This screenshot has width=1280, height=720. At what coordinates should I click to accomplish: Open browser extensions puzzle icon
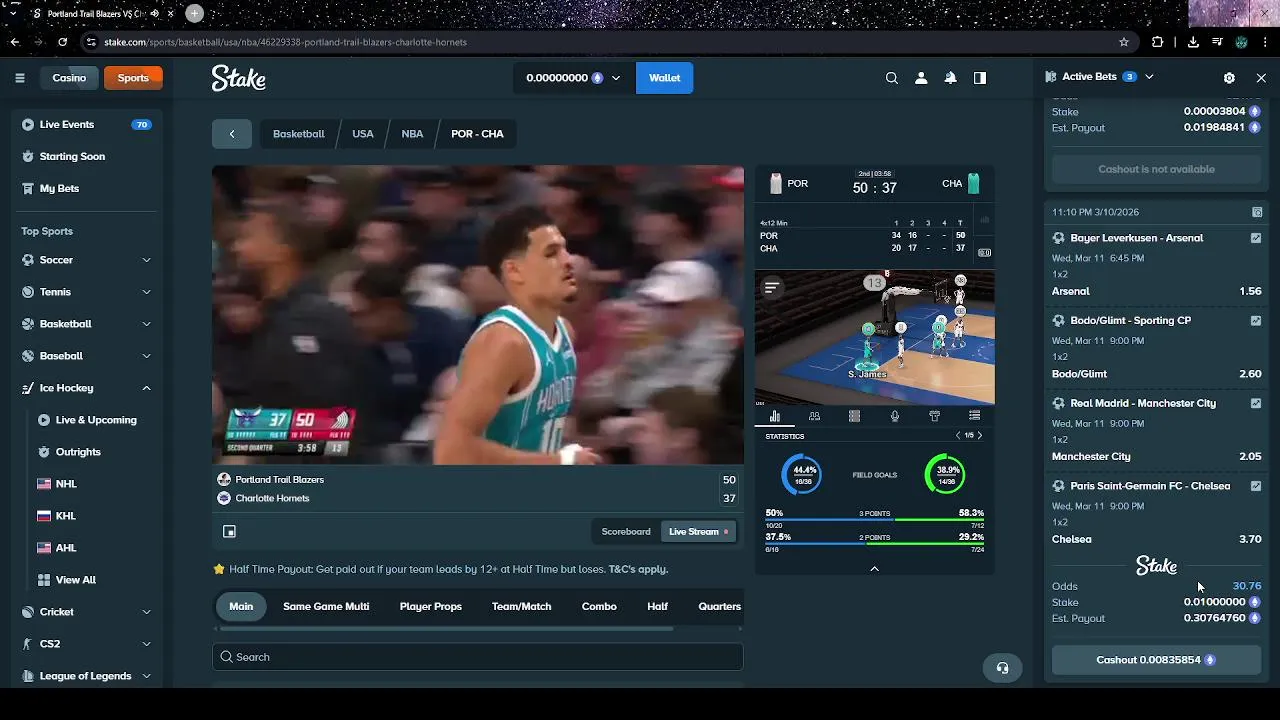(x=1157, y=42)
